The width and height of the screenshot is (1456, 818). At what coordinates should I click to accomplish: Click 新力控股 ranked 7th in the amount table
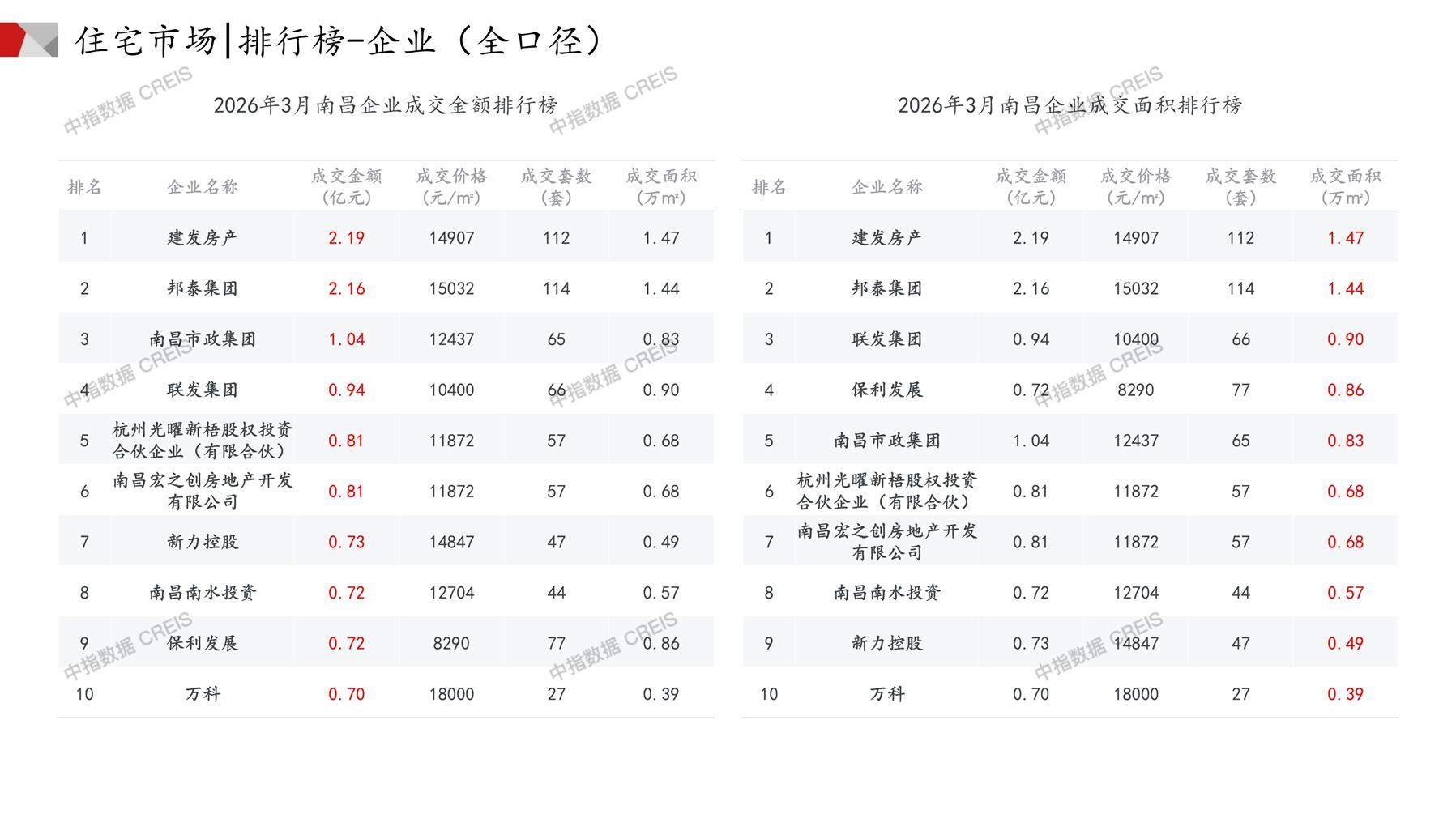pos(203,542)
